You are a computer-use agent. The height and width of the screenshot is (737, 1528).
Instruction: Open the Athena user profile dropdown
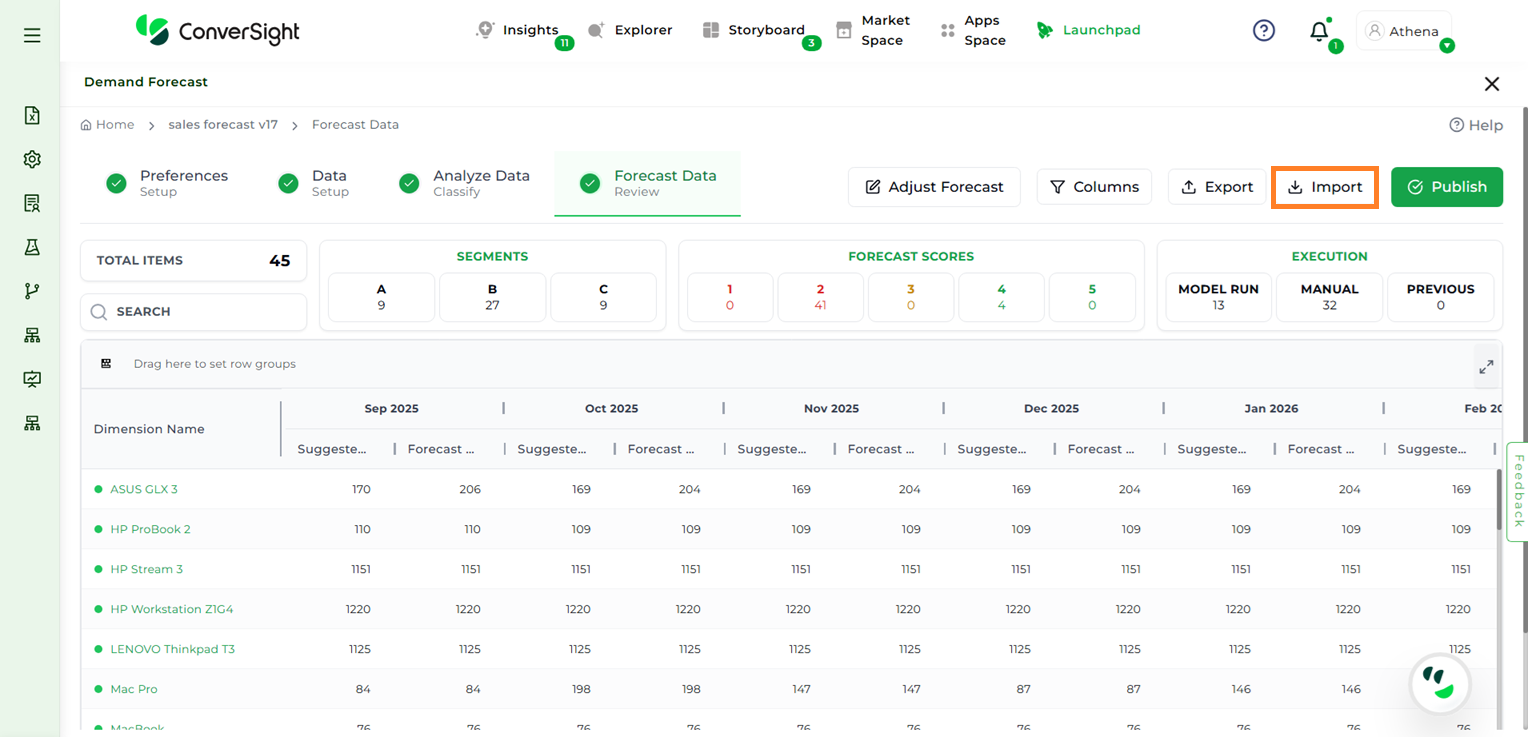(x=1404, y=32)
